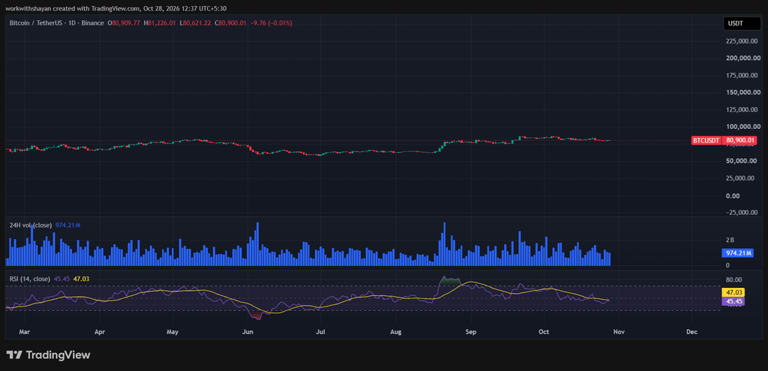Click the BTCUSDT price label tag
This screenshot has height=371, width=768.
coord(707,141)
